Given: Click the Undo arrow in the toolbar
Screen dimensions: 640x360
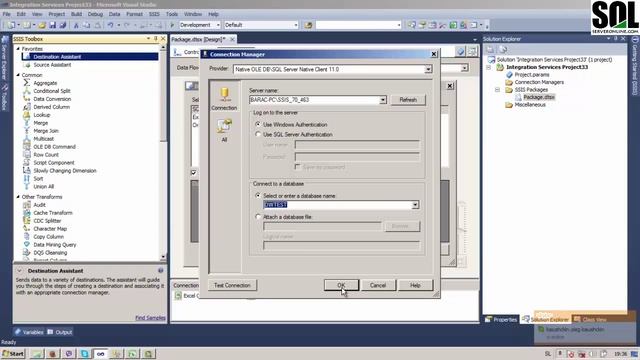Looking at the screenshot, I should coord(110,25).
